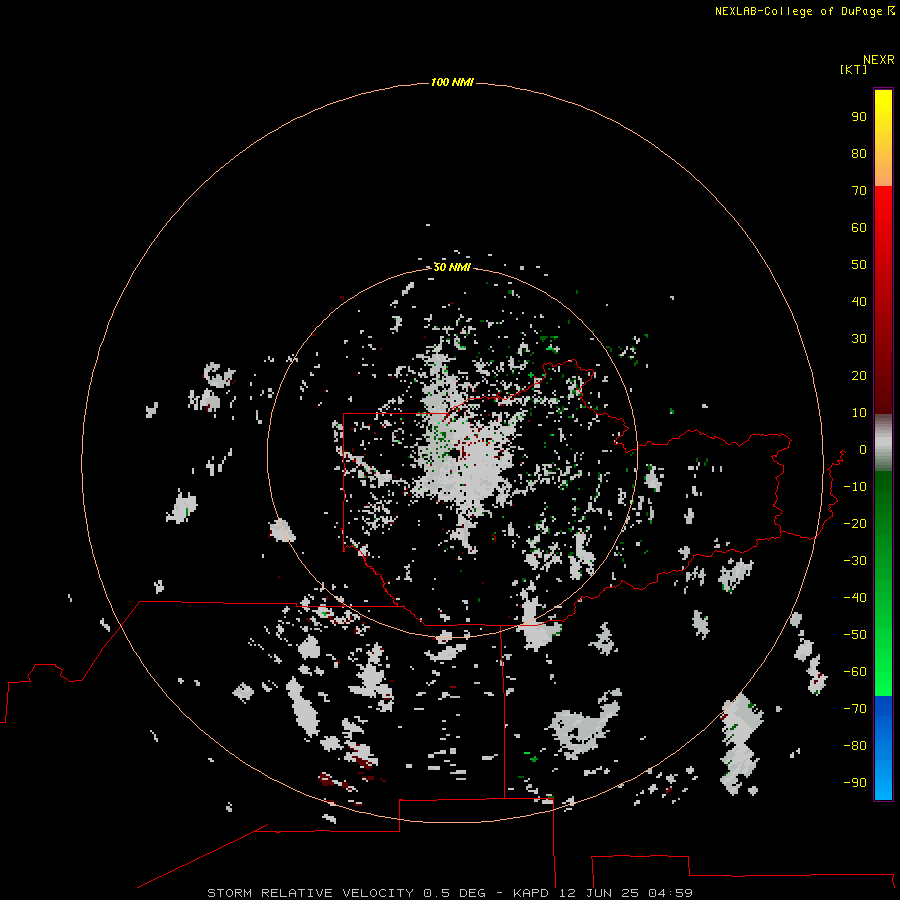Click the -10 value on the velocity scale
The image size is (900, 900).
pos(855,487)
